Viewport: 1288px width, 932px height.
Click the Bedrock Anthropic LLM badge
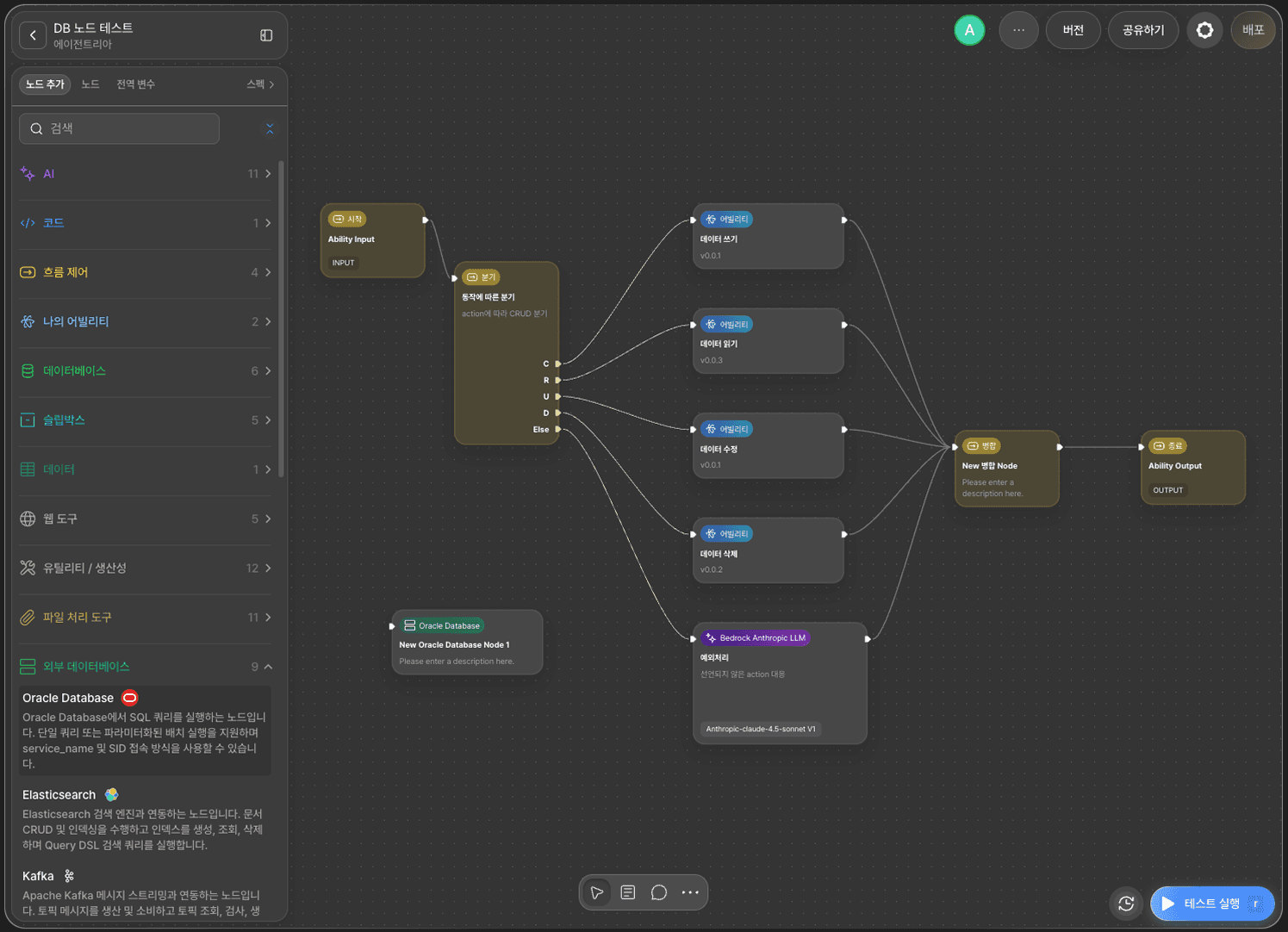pyautogui.click(x=756, y=638)
